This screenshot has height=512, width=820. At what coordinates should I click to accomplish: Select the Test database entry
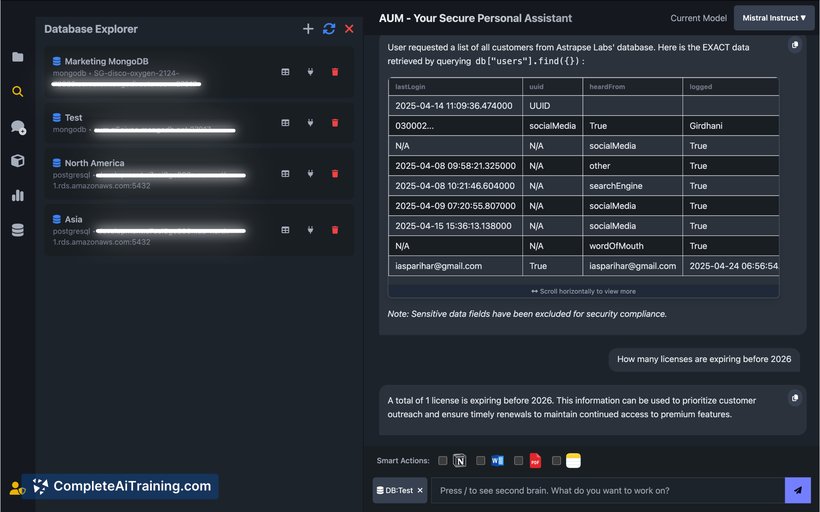199,123
